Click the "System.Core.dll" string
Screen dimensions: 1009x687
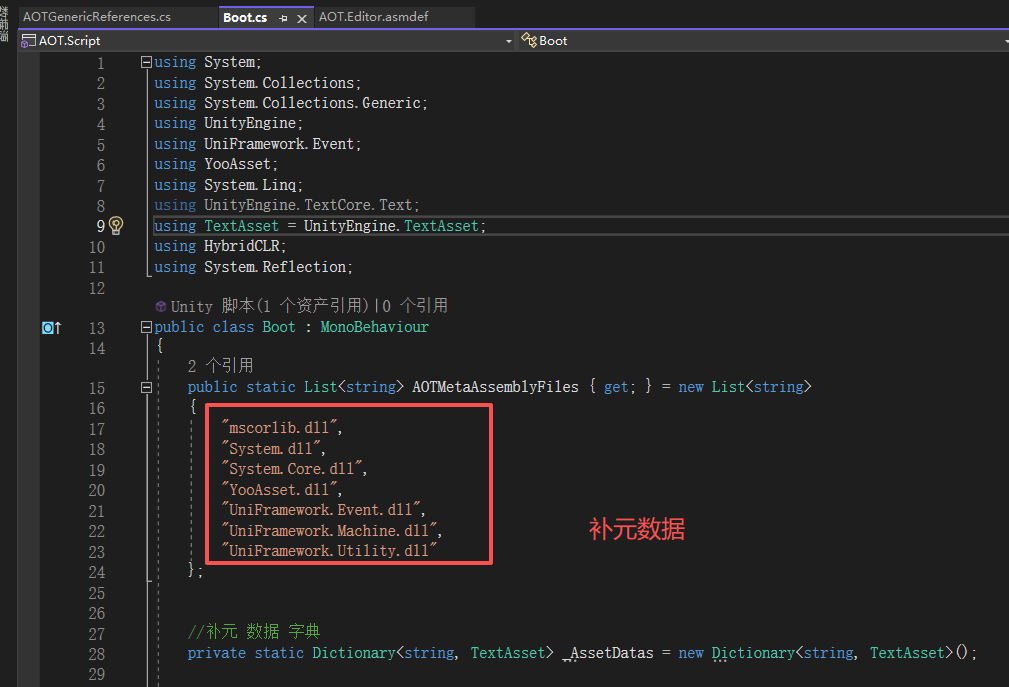point(292,468)
